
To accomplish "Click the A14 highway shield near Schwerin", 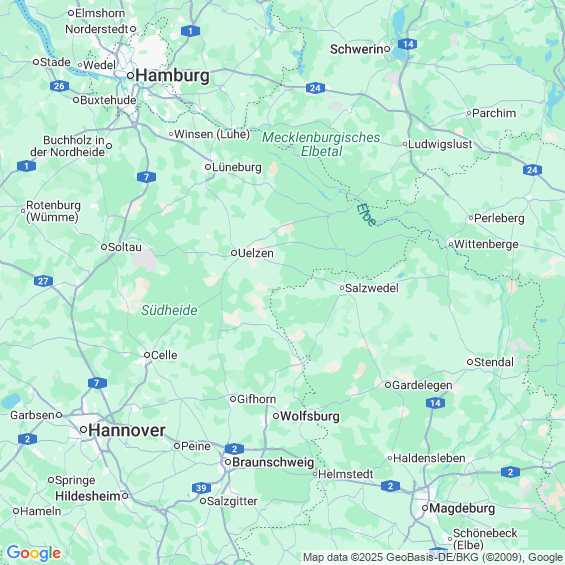I will [408, 44].
